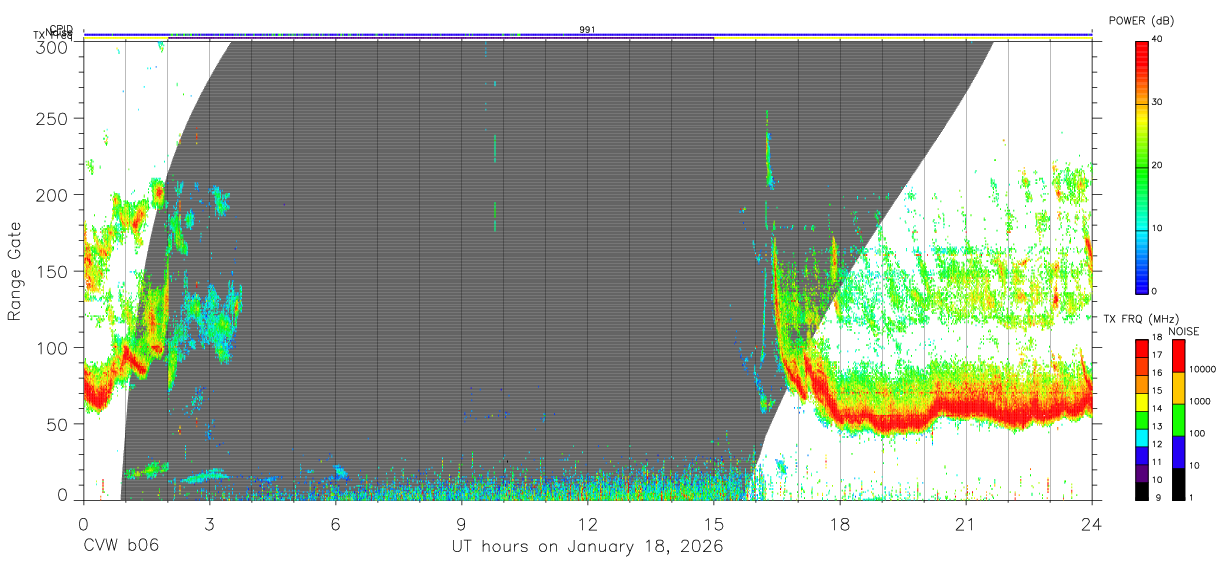The width and height of the screenshot is (1228, 567).
Task: Click the 9 MHz black swatch in the TX FRQ legend
Action: click(1142, 491)
